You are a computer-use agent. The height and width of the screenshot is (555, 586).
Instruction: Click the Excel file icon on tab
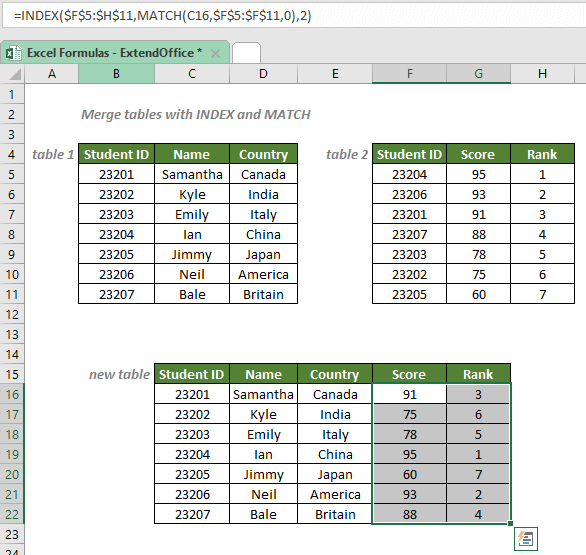click(x=13, y=53)
